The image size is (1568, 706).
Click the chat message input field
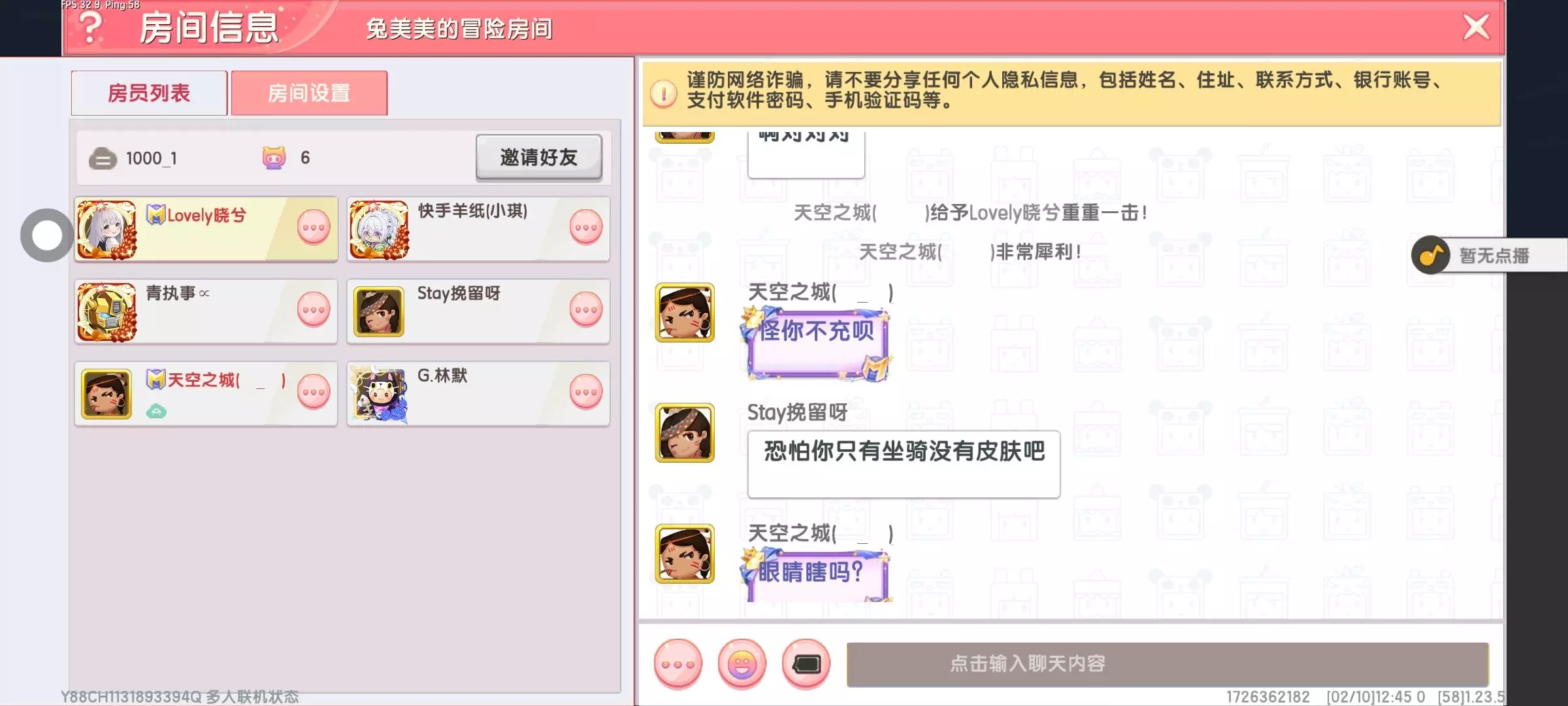[1168, 664]
